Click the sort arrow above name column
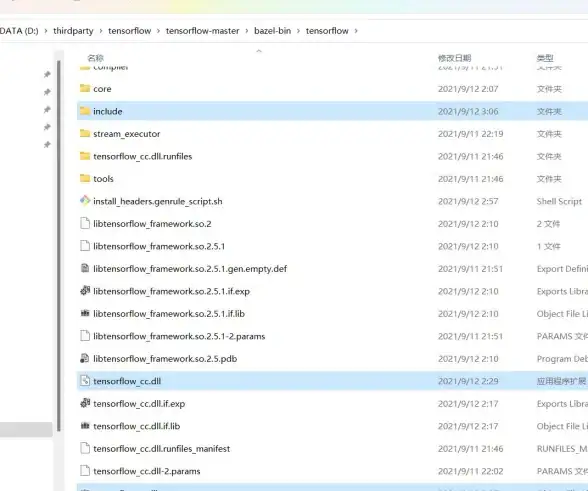 [259, 51]
